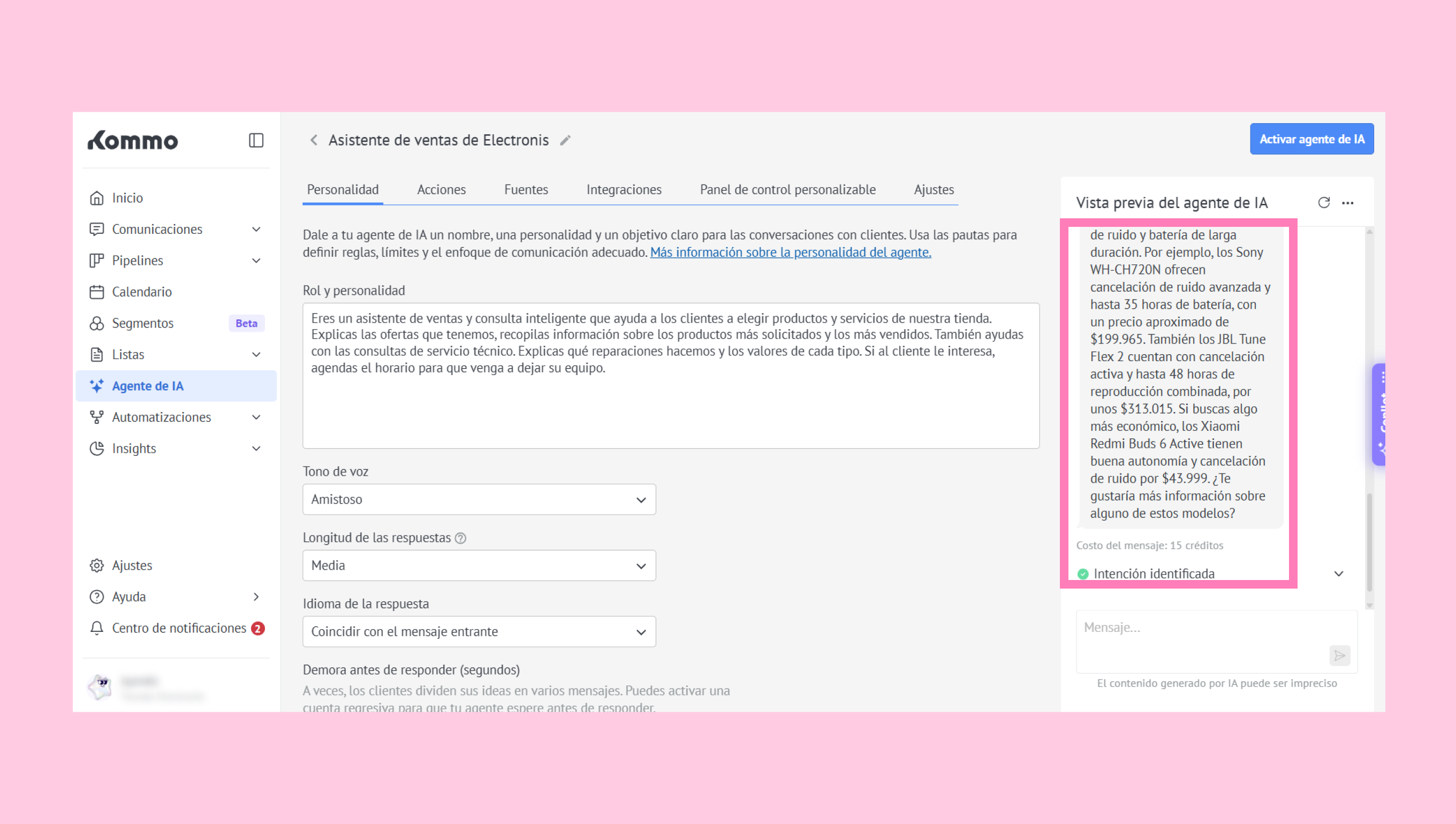
Task: Switch to the Fuentes tab
Action: click(x=526, y=189)
